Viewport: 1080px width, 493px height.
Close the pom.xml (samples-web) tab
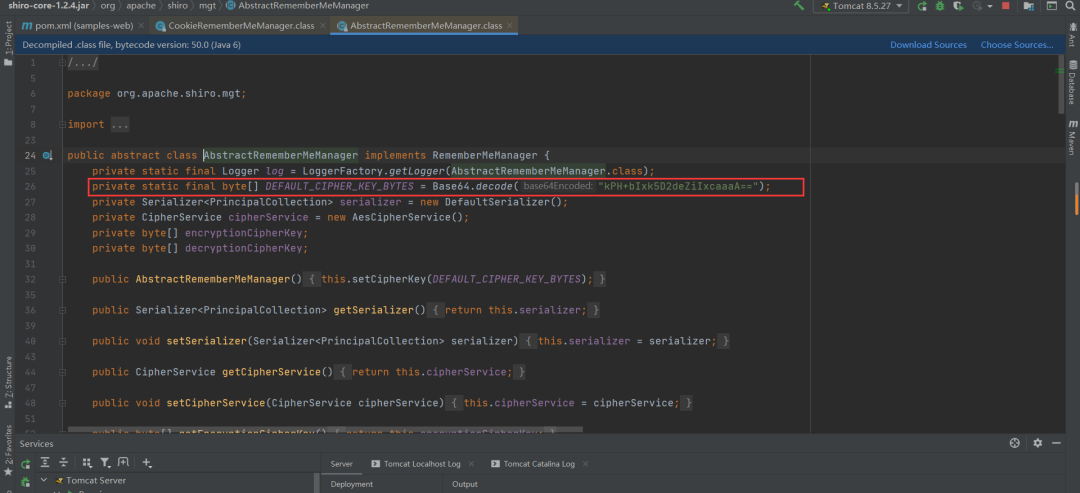click(x=141, y=25)
